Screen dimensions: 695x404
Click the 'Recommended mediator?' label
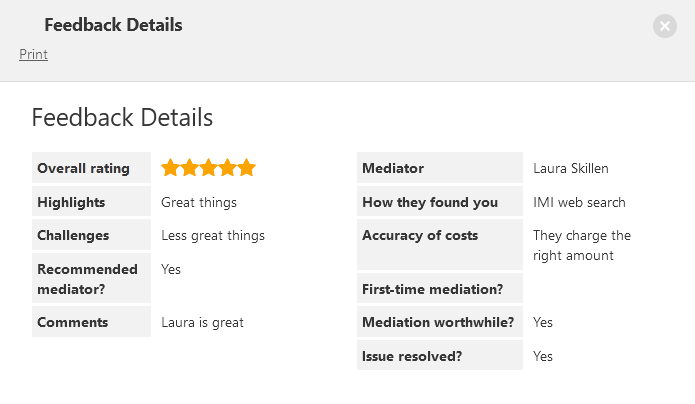(x=87, y=279)
